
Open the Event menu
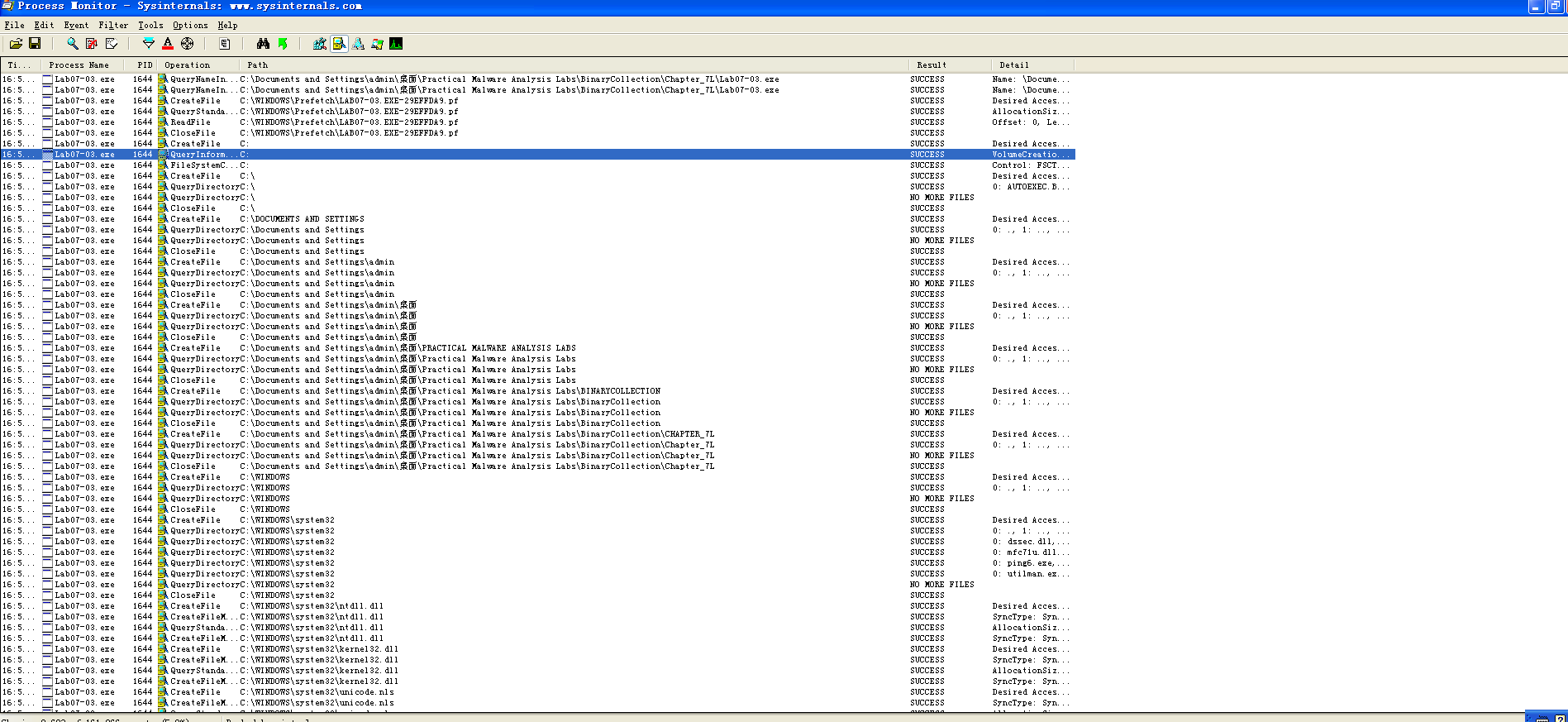[76, 26]
